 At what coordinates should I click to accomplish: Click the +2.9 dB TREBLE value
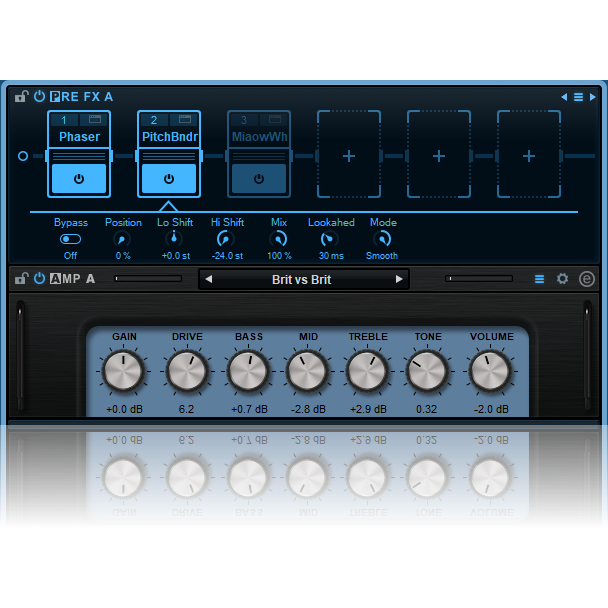coord(368,409)
